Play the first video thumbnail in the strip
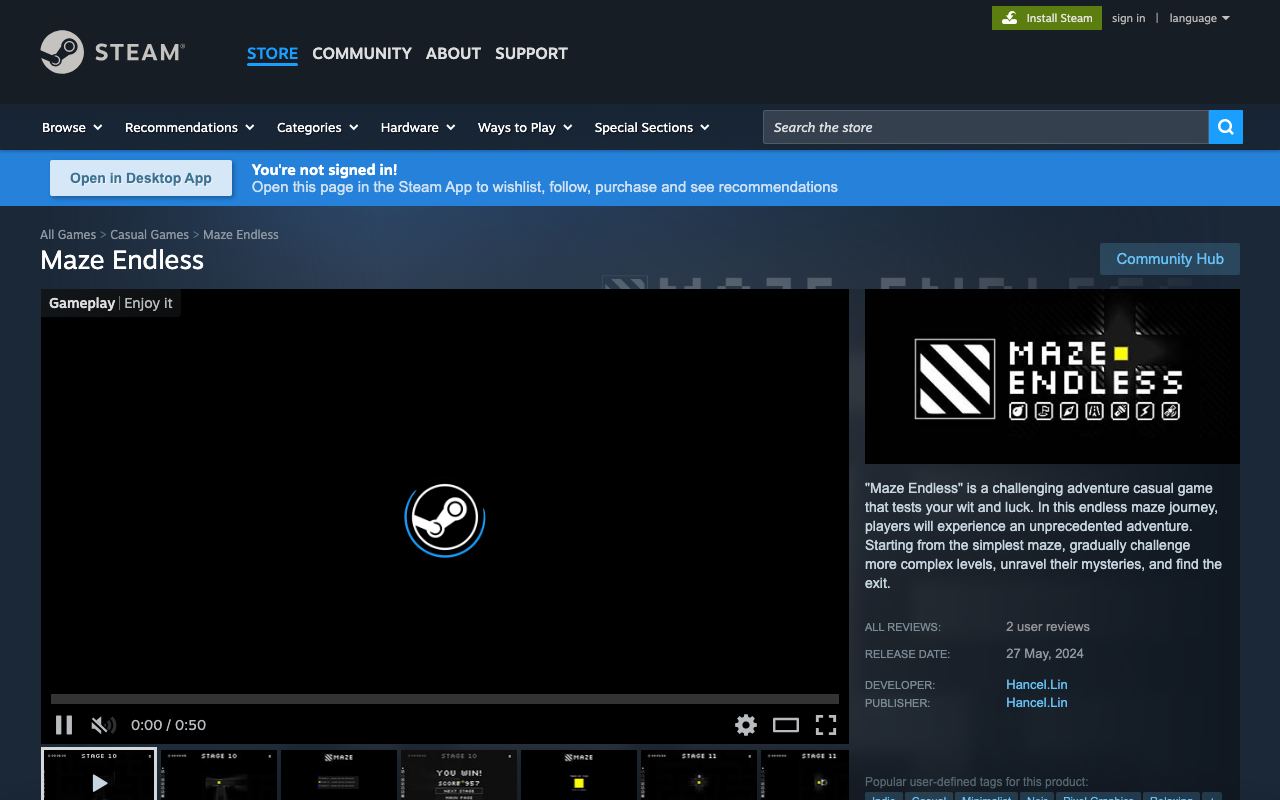The image size is (1280, 800). tap(99, 774)
